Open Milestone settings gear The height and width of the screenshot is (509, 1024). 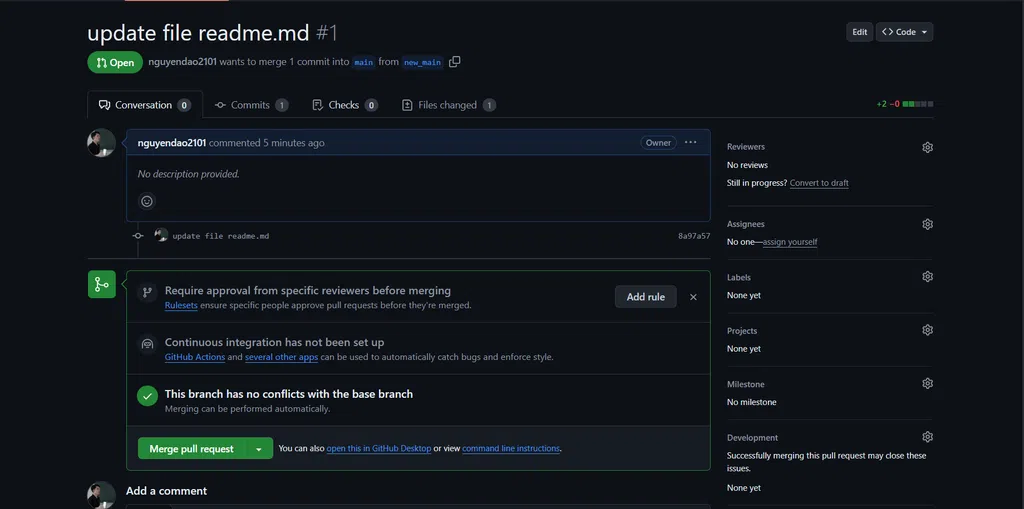click(x=927, y=384)
